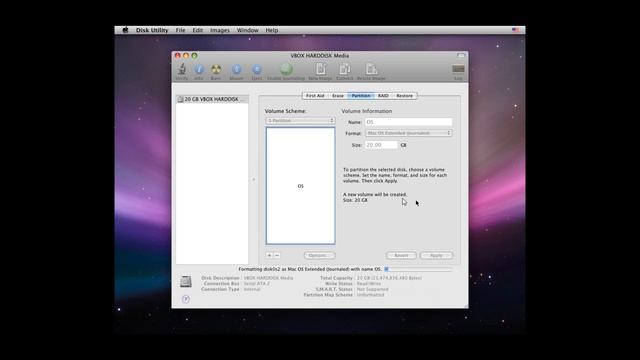Image resolution: width=640 pixels, height=360 pixels.
Task: Click the Convert toolbar icon
Action: pyautogui.click(x=345, y=69)
